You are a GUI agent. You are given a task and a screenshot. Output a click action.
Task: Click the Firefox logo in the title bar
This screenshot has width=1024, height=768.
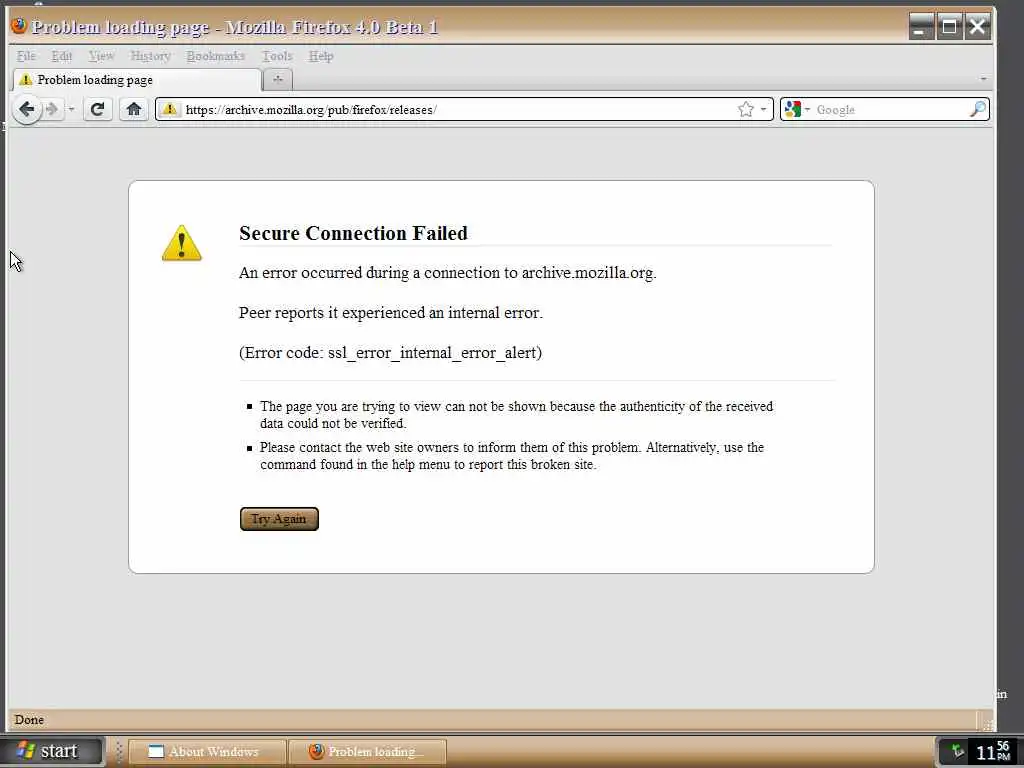coord(19,26)
